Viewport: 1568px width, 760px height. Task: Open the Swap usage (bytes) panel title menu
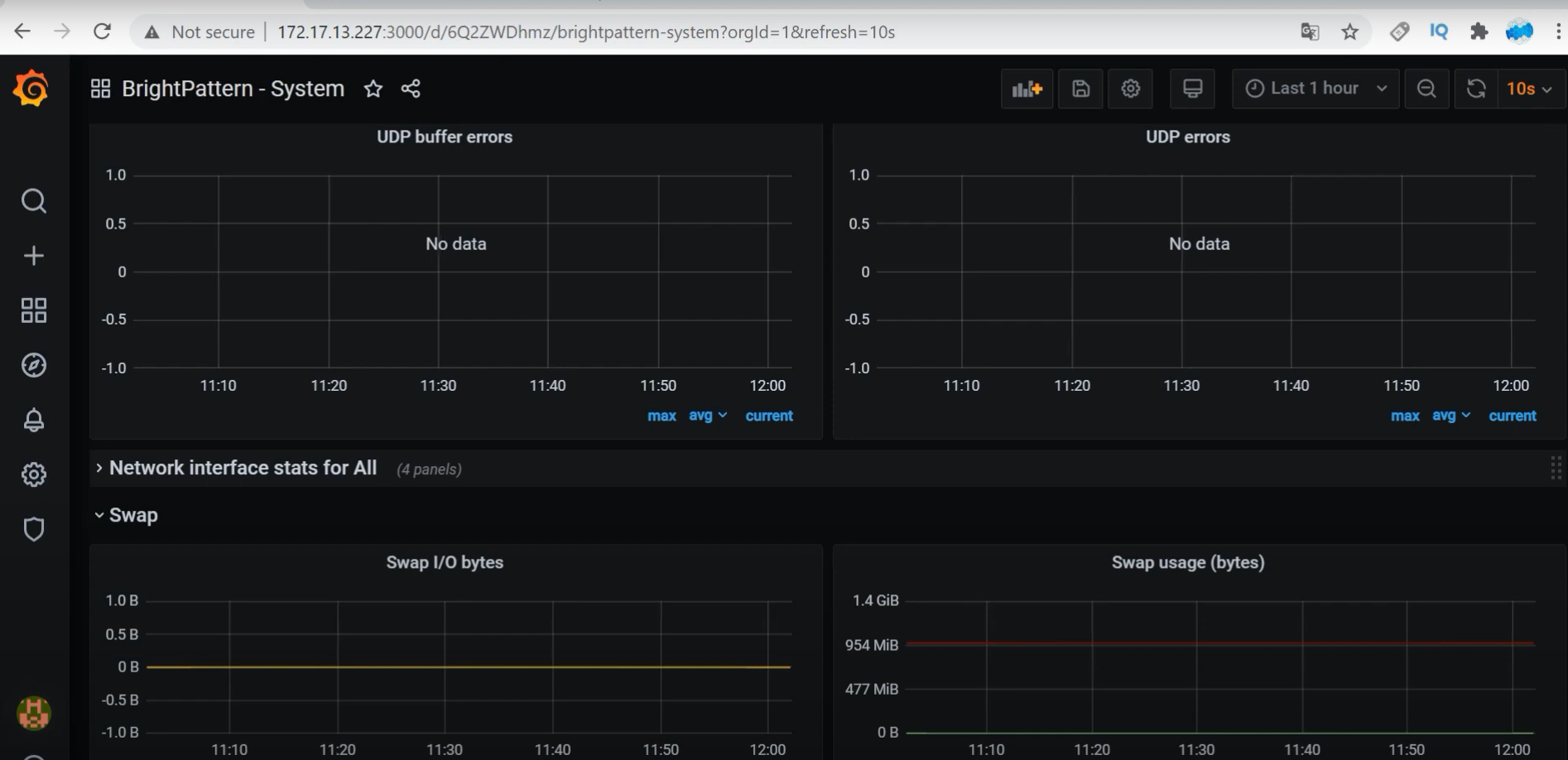click(x=1188, y=562)
